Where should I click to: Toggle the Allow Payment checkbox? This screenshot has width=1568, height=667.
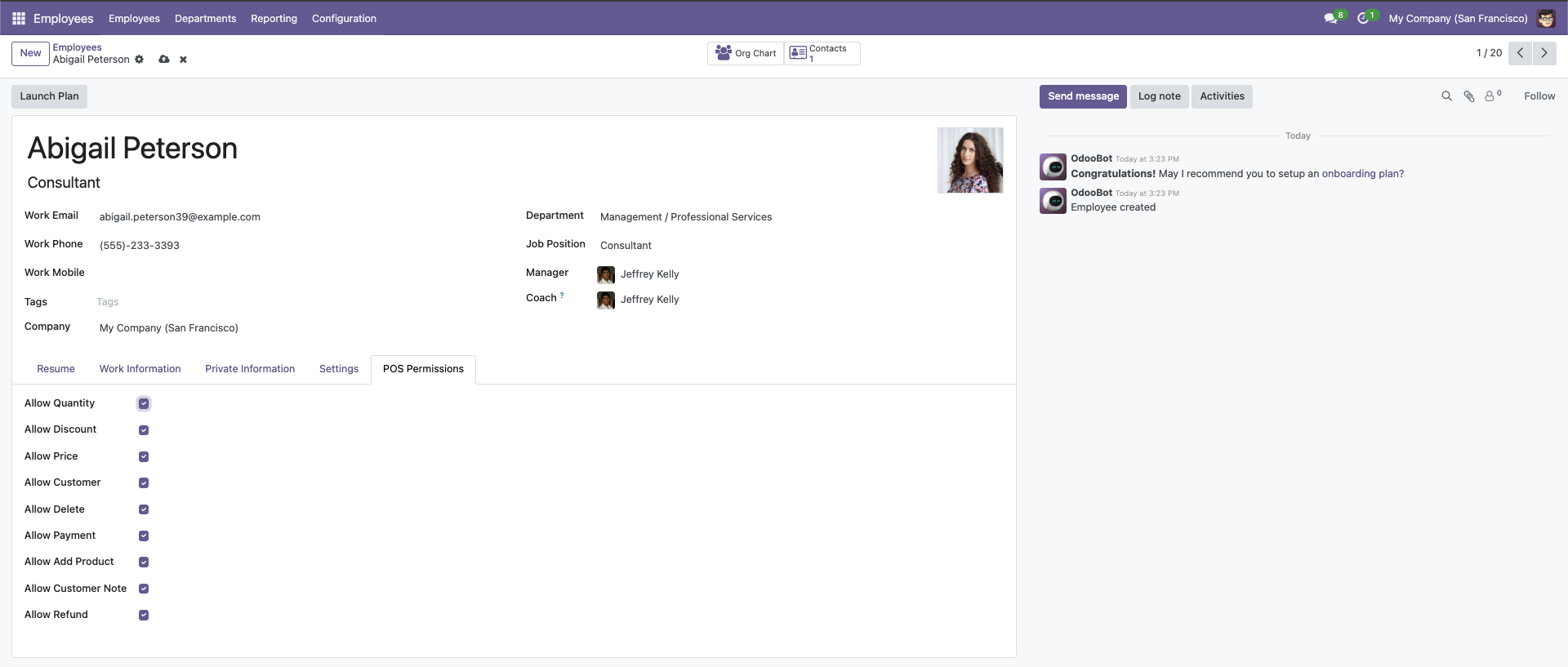(144, 536)
